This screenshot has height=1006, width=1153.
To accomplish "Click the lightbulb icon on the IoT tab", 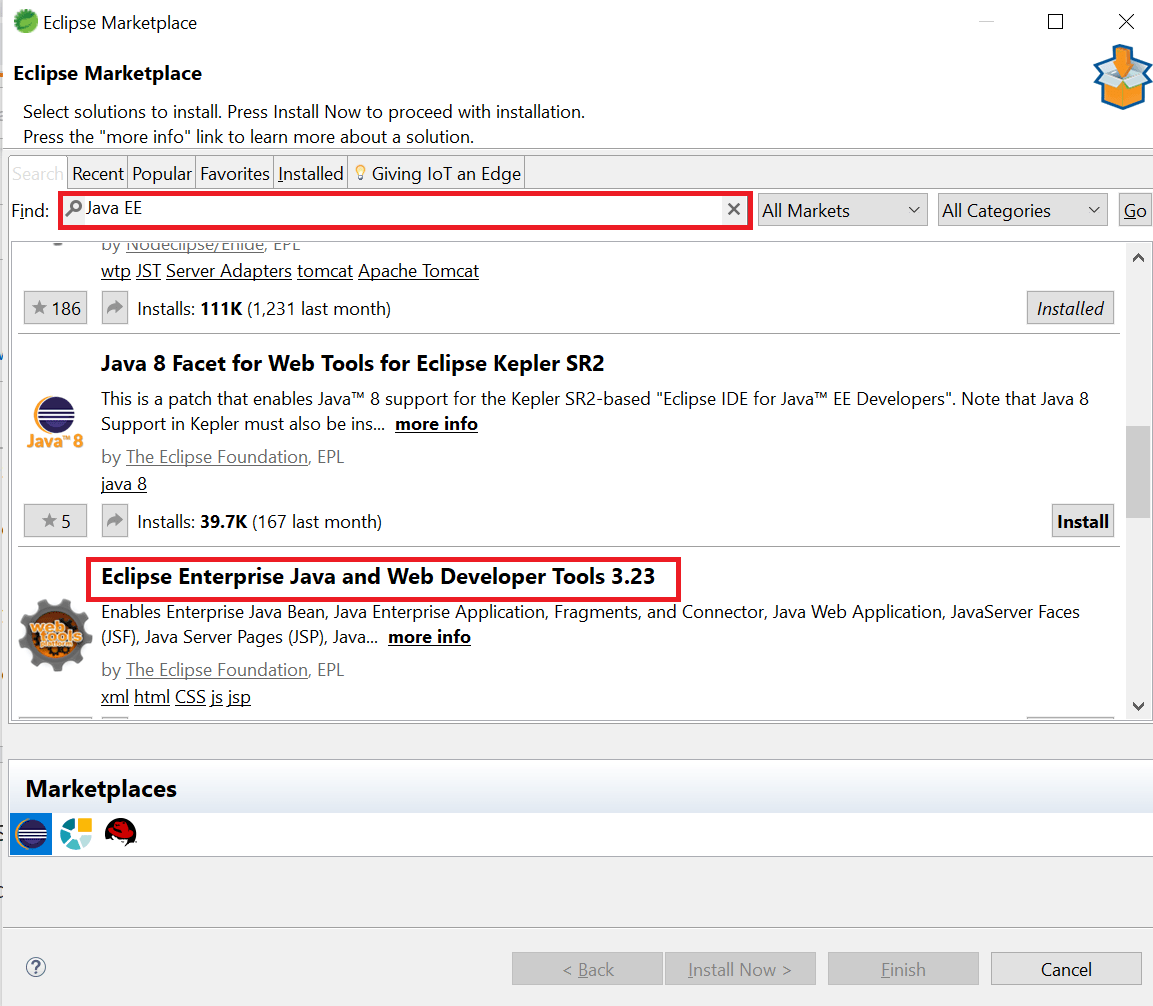I will point(360,173).
